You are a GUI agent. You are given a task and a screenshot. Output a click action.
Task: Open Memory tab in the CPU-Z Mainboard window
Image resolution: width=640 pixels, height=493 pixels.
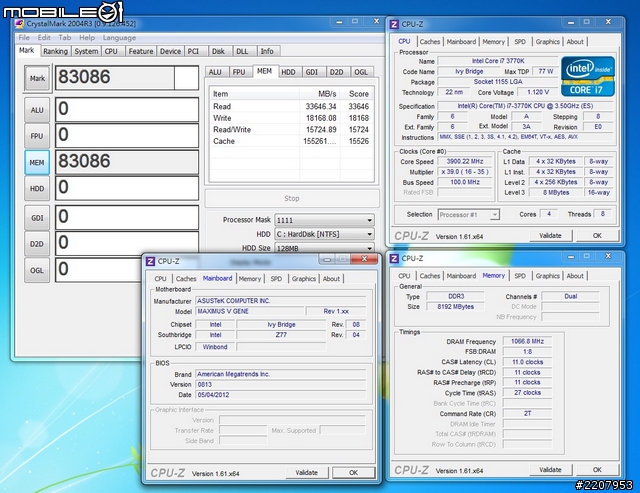coord(250,279)
